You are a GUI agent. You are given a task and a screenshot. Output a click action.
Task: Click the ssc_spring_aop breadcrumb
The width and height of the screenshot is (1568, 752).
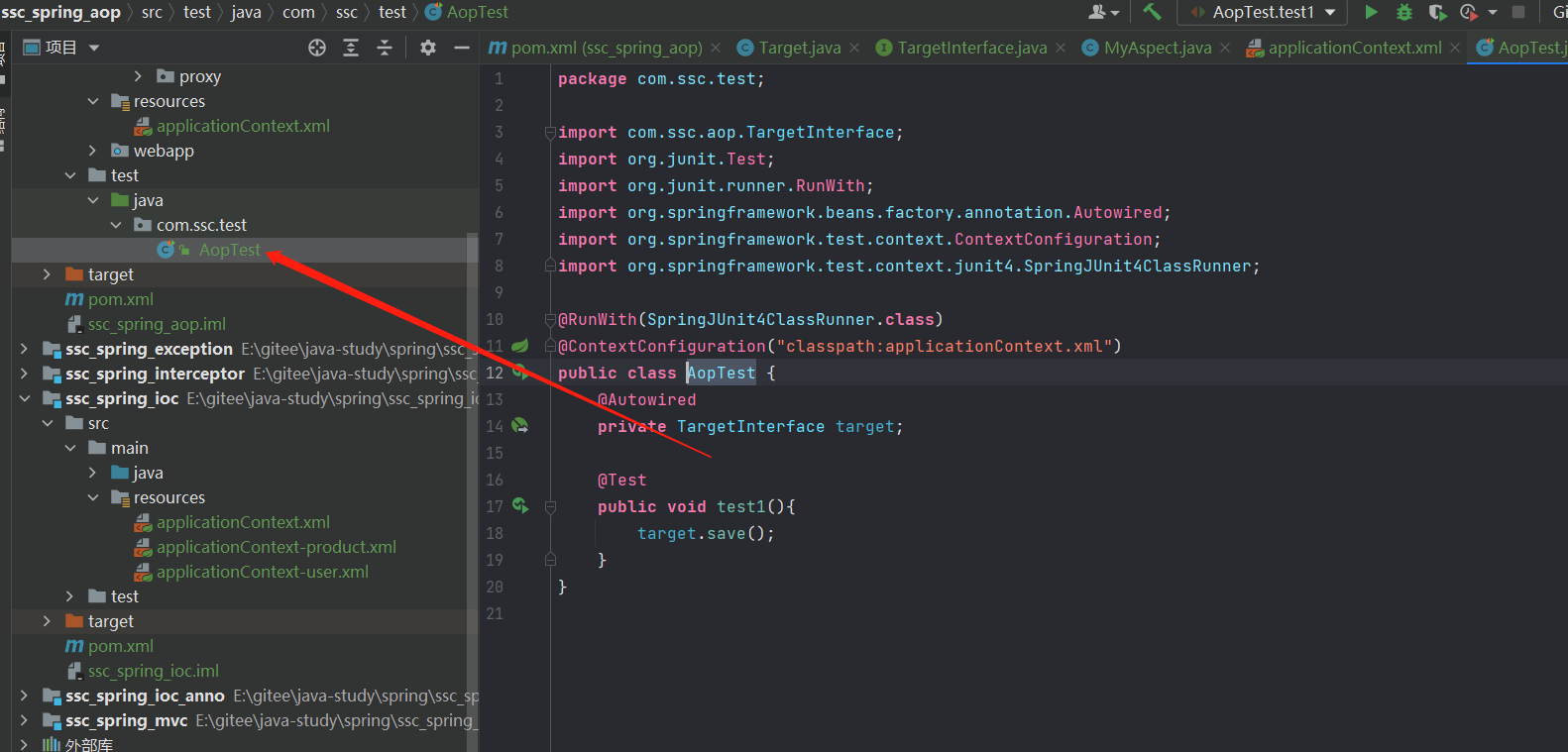click(x=60, y=12)
